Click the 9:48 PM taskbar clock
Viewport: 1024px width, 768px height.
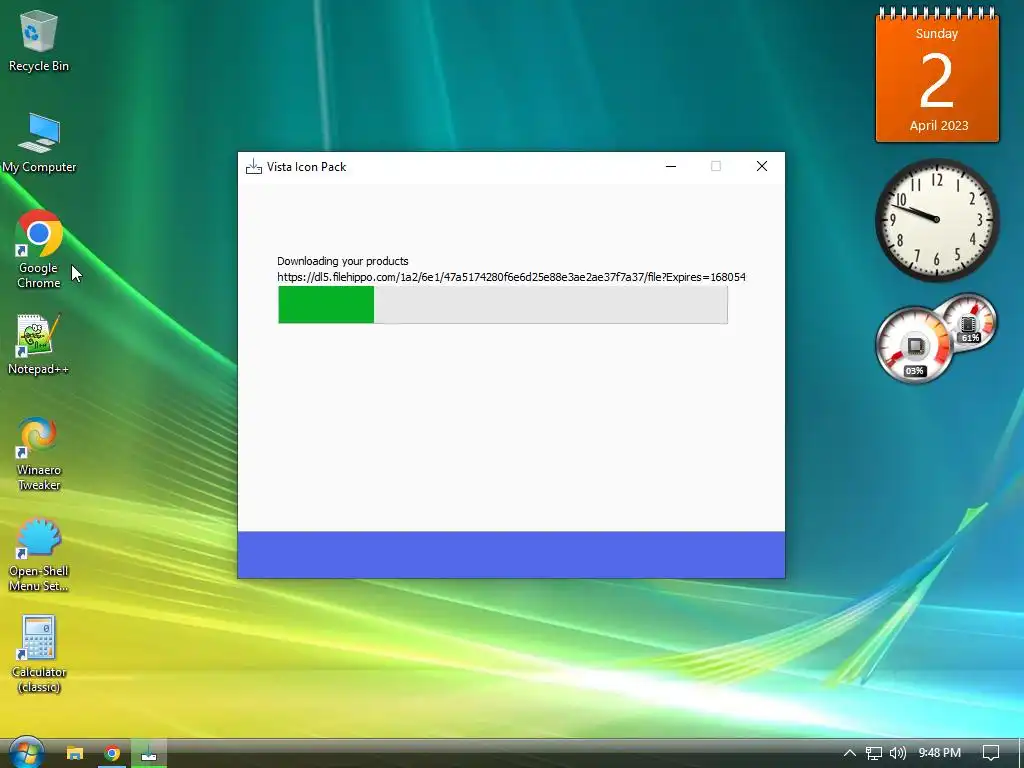940,753
